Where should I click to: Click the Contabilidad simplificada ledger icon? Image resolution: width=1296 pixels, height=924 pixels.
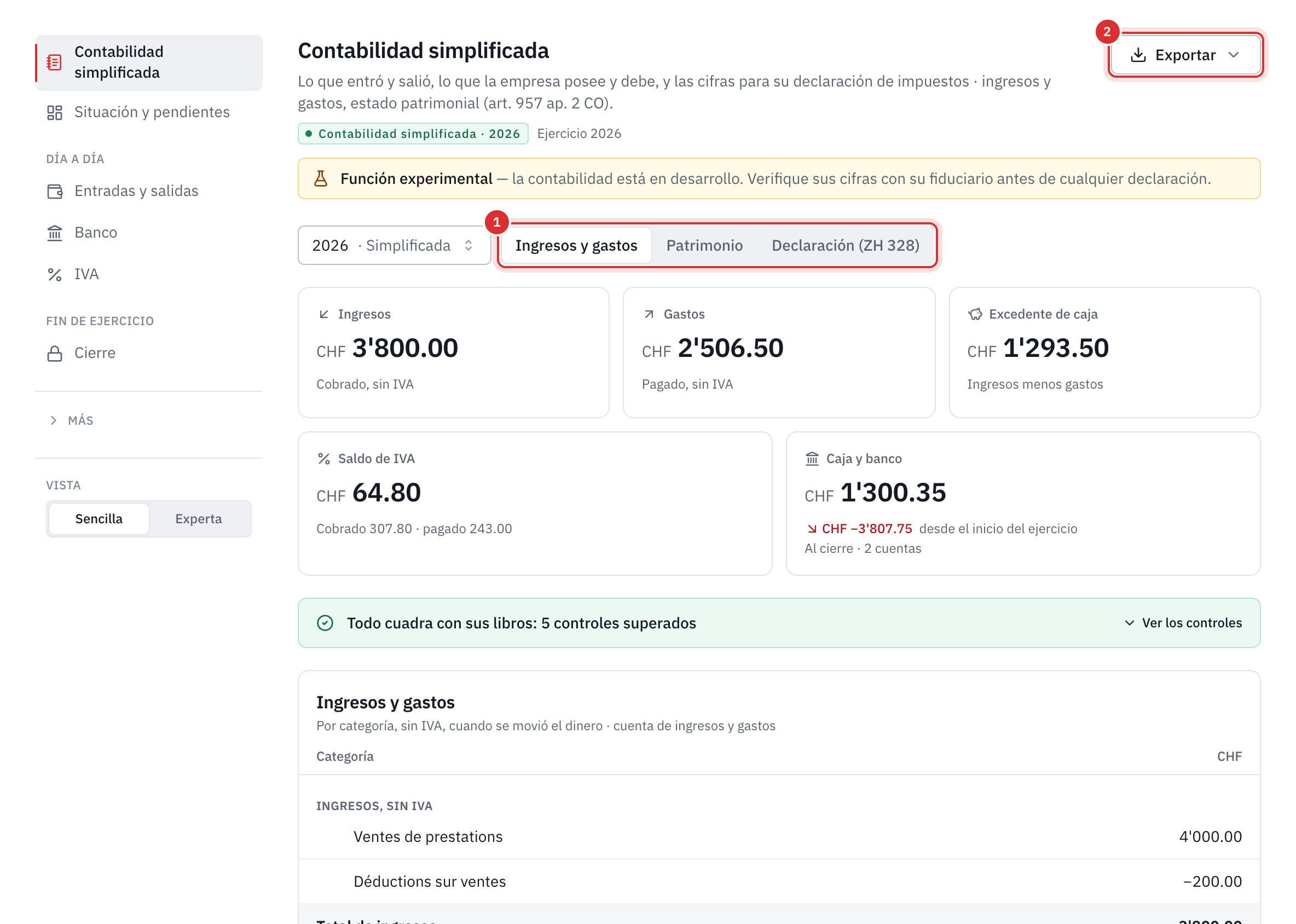pyautogui.click(x=55, y=62)
